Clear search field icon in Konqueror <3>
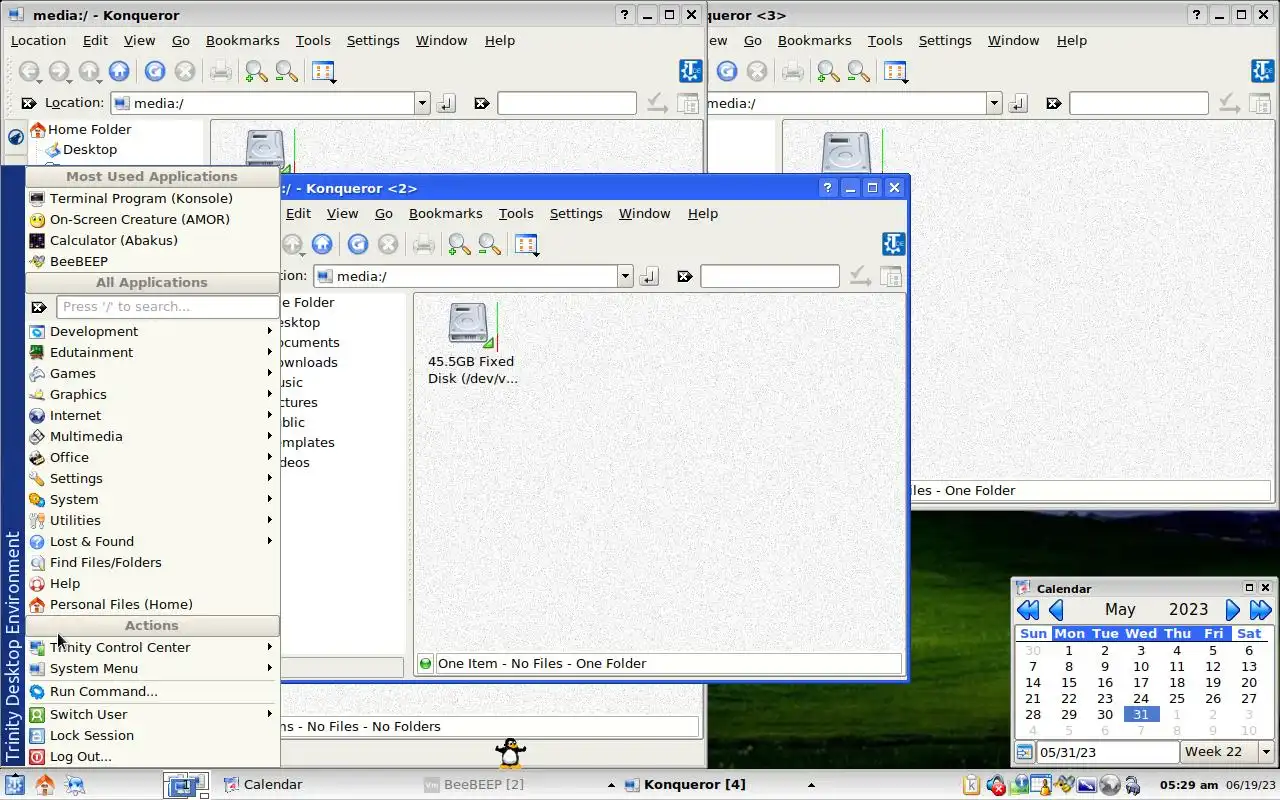This screenshot has width=1280, height=800. coord(1054,103)
